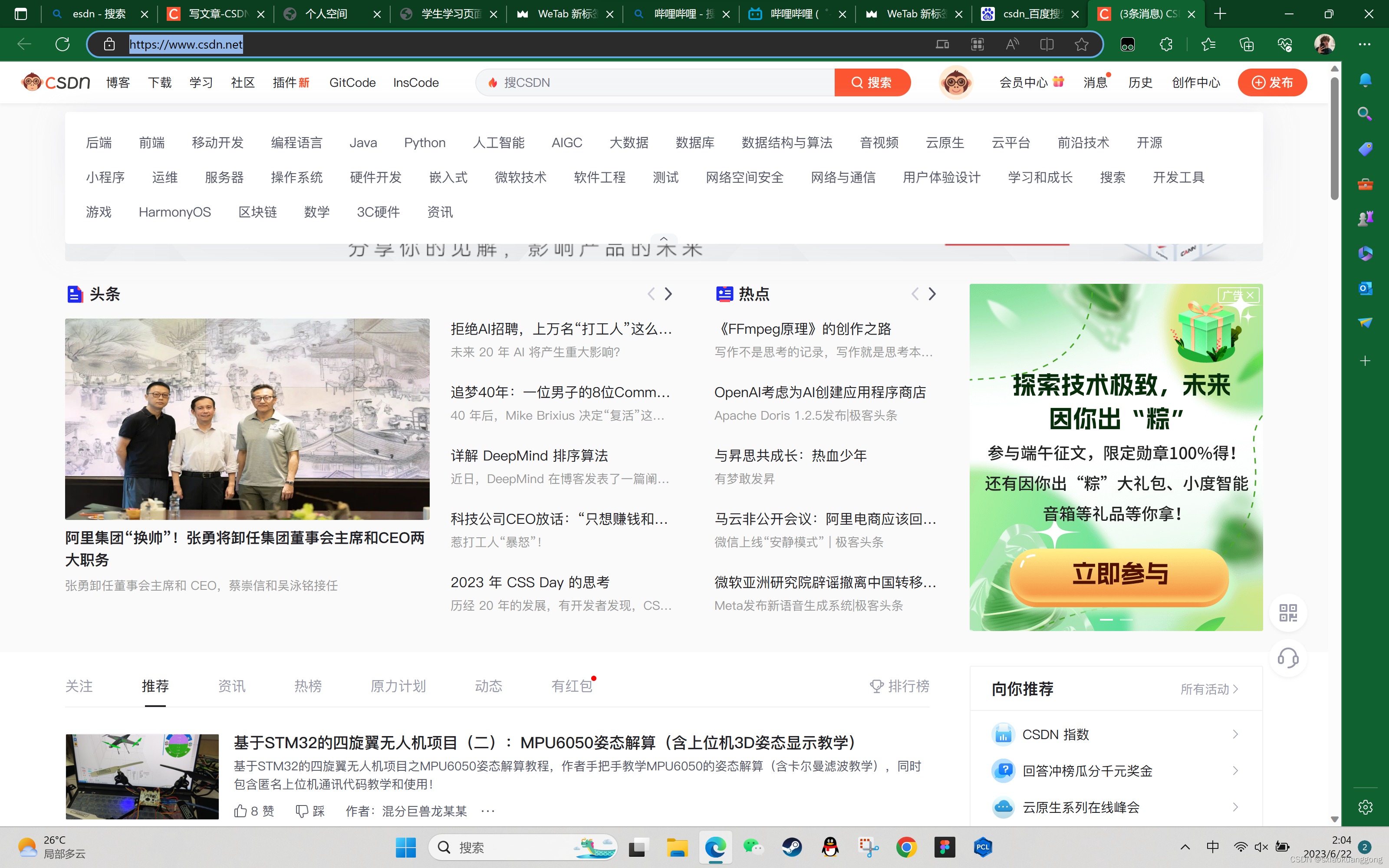Open 博客 in CSDN nav

(118, 82)
